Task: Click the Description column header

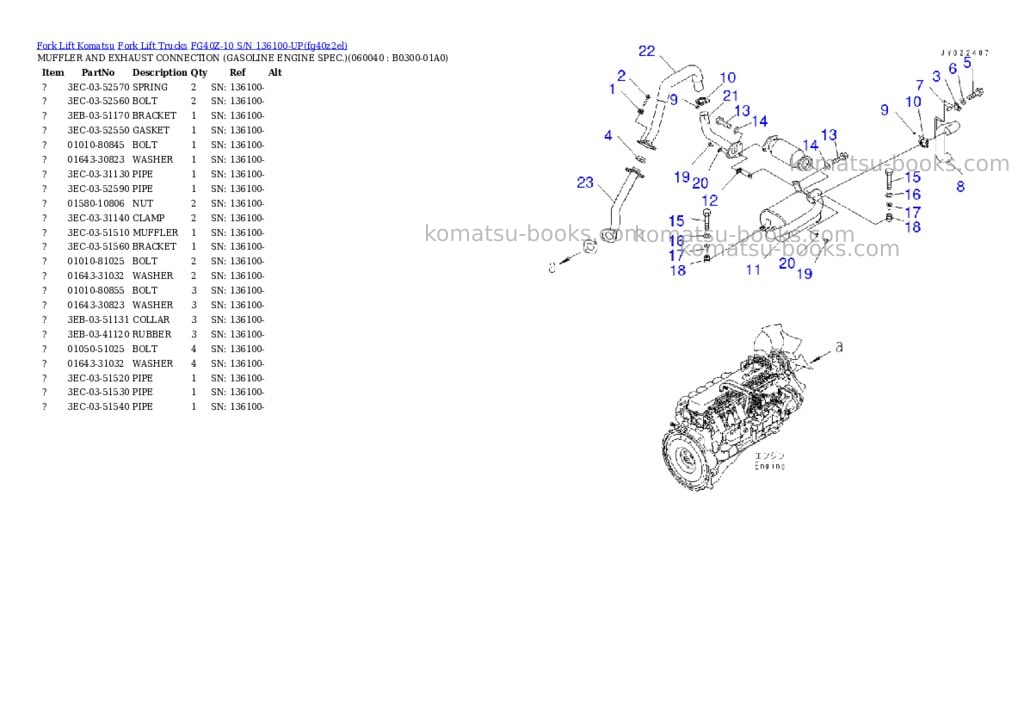Action: click(x=159, y=72)
